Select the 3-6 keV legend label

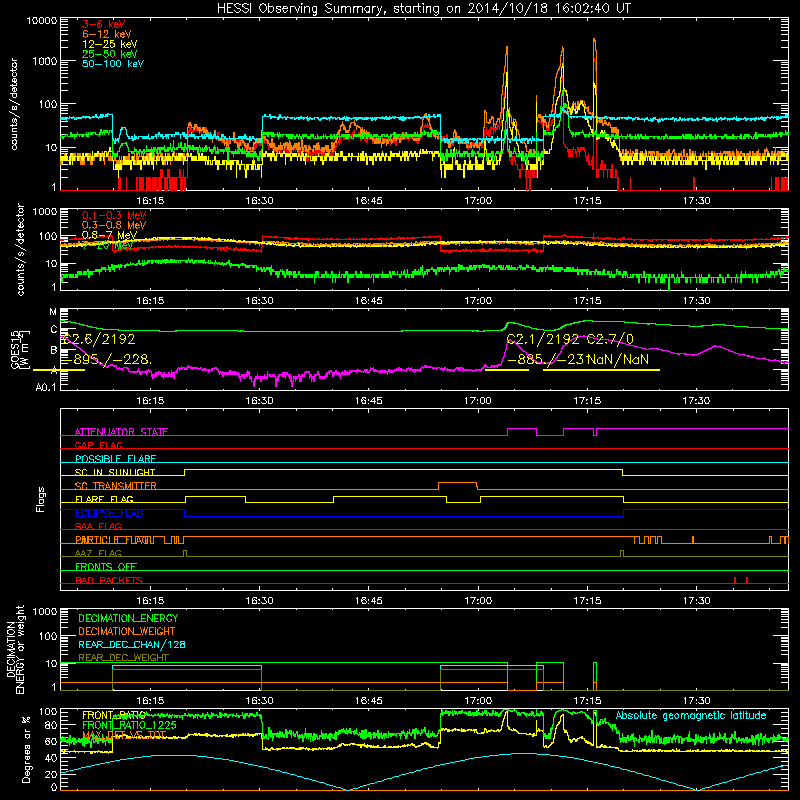pos(104,24)
